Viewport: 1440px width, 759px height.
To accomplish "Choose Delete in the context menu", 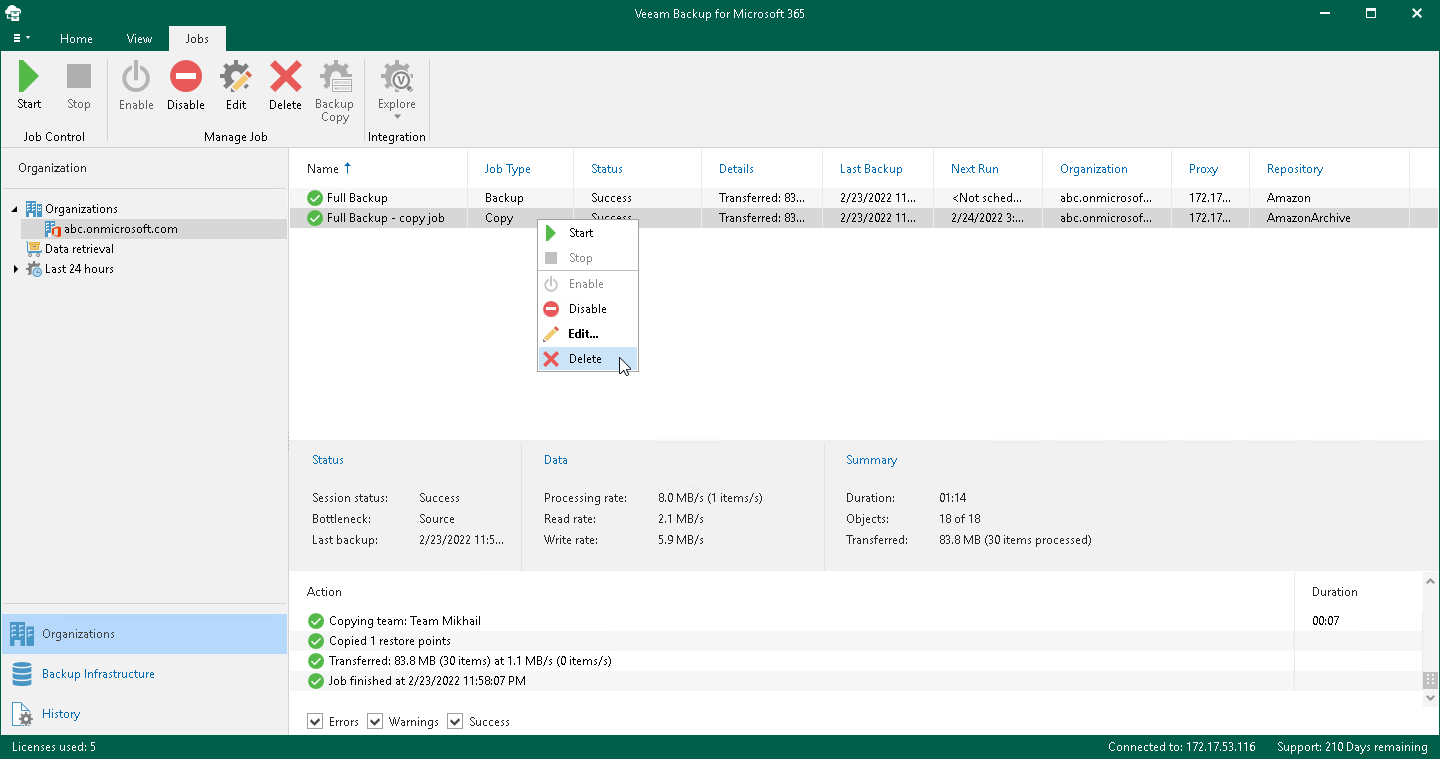I will click(x=588, y=359).
